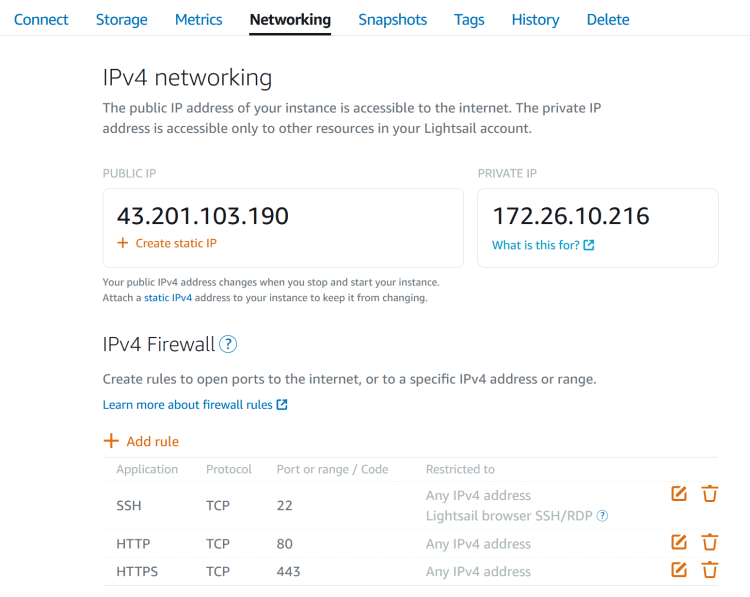Open the Tags tab
Image resolution: width=750 pixels, height=597 pixels.
pos(469,19)
